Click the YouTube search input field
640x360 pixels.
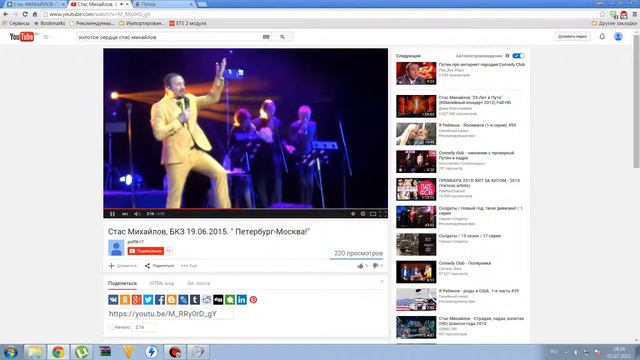pyautogui.click(x=169, y=37)
